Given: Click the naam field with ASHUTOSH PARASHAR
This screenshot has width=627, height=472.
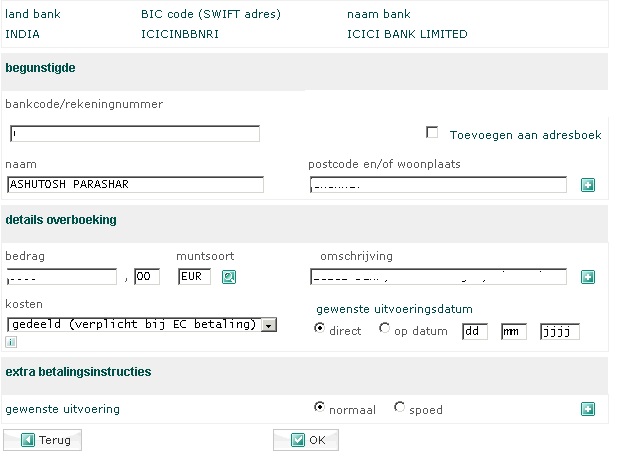Looking at the screenshot, I should (x=135, y=184).
